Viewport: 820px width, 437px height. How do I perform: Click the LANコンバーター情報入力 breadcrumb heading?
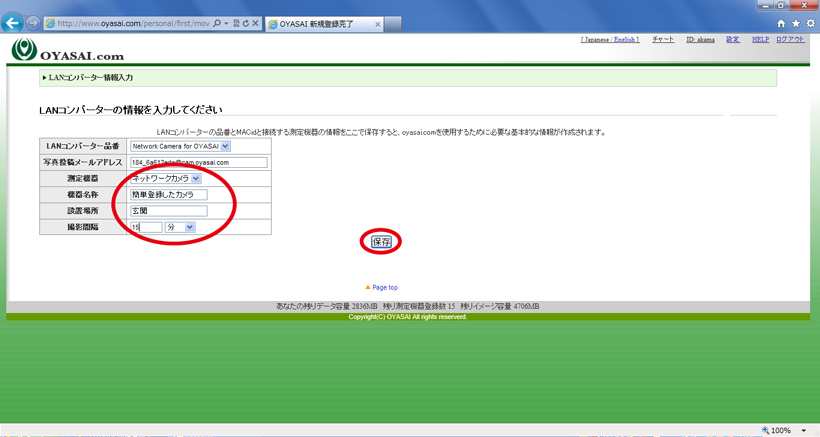tap(90, 77)
